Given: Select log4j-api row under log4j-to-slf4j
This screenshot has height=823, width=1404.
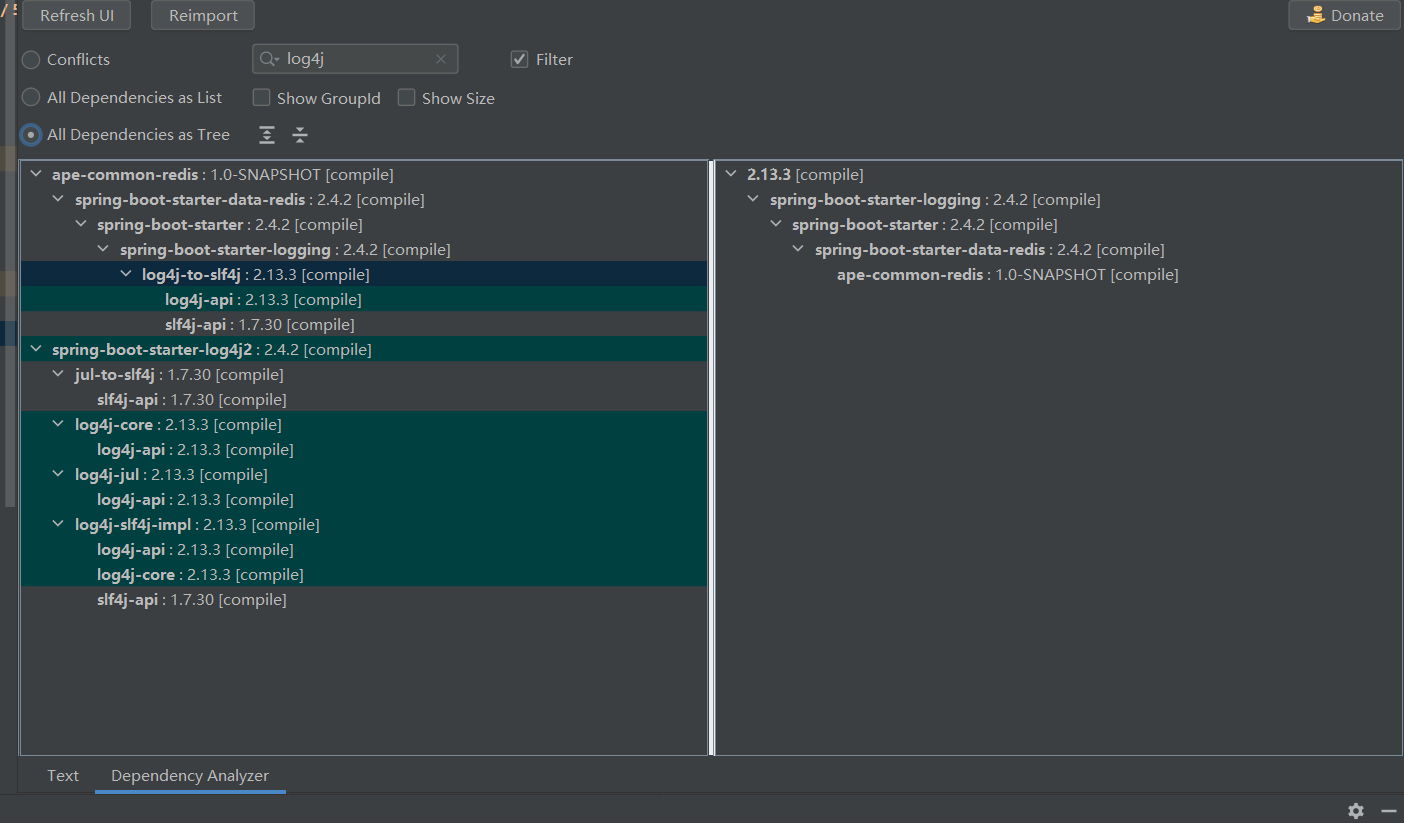Looking at the screenshot, I should click(x=364, y=299).
